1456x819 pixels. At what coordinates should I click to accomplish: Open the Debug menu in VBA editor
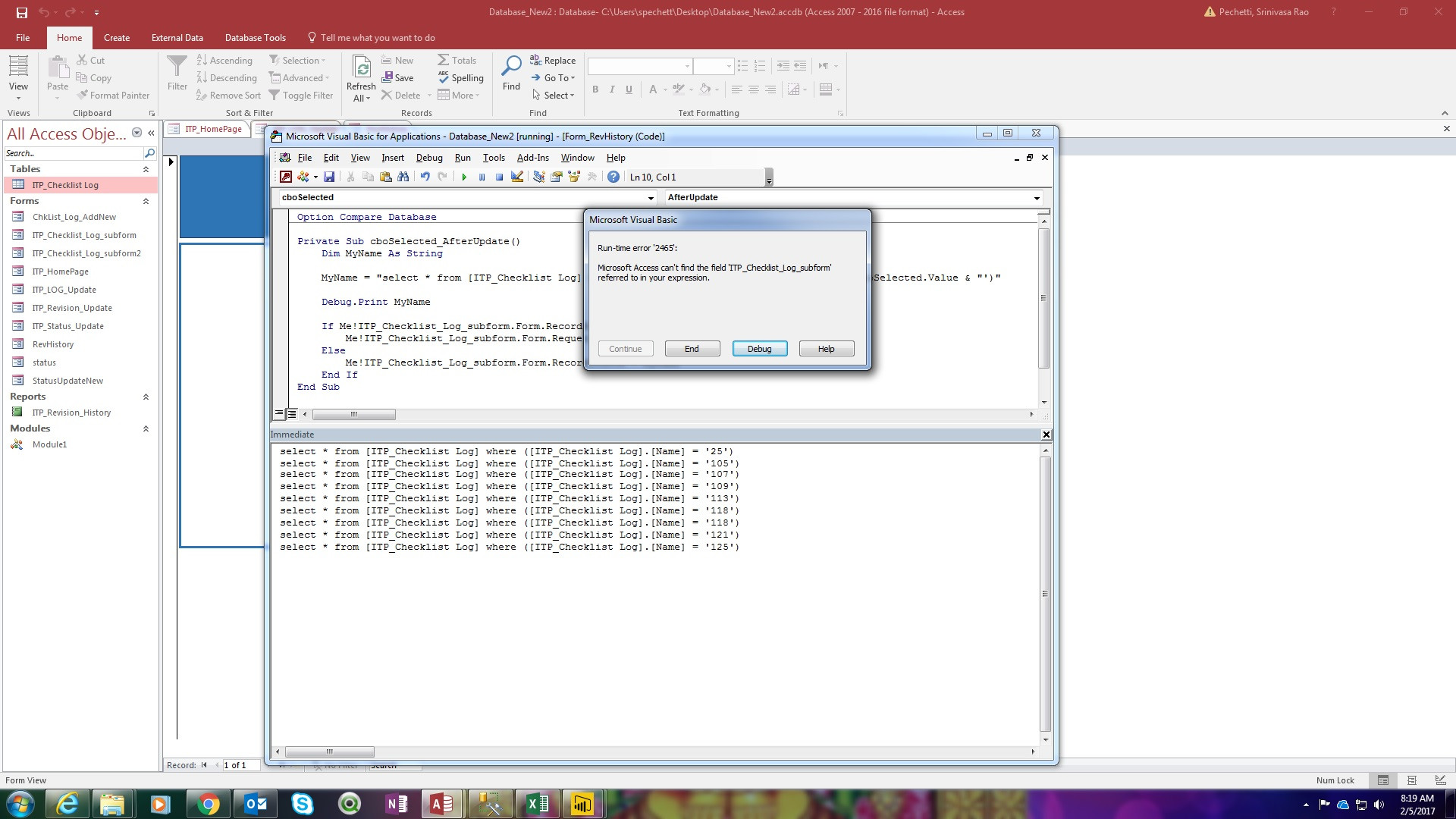pos(428,158)
